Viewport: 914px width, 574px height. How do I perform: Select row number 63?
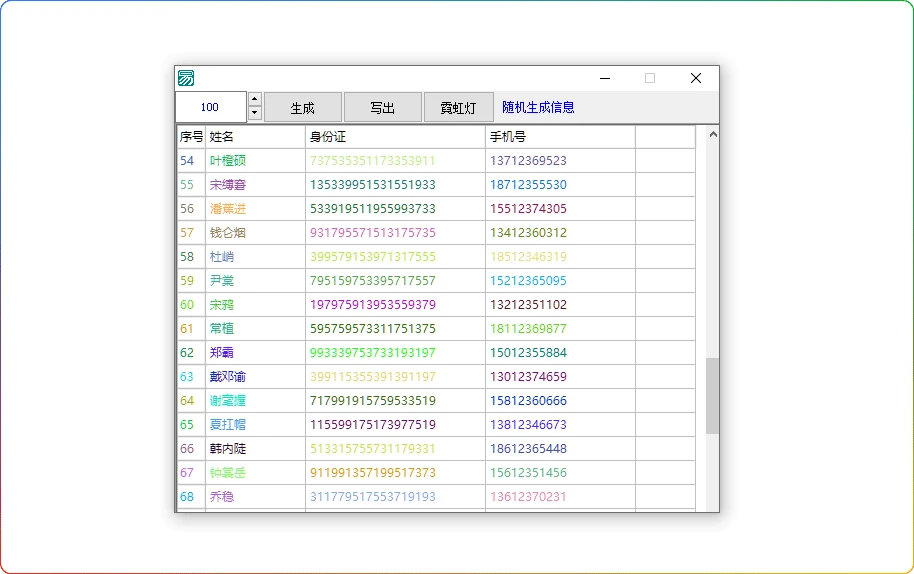[191, 376]
